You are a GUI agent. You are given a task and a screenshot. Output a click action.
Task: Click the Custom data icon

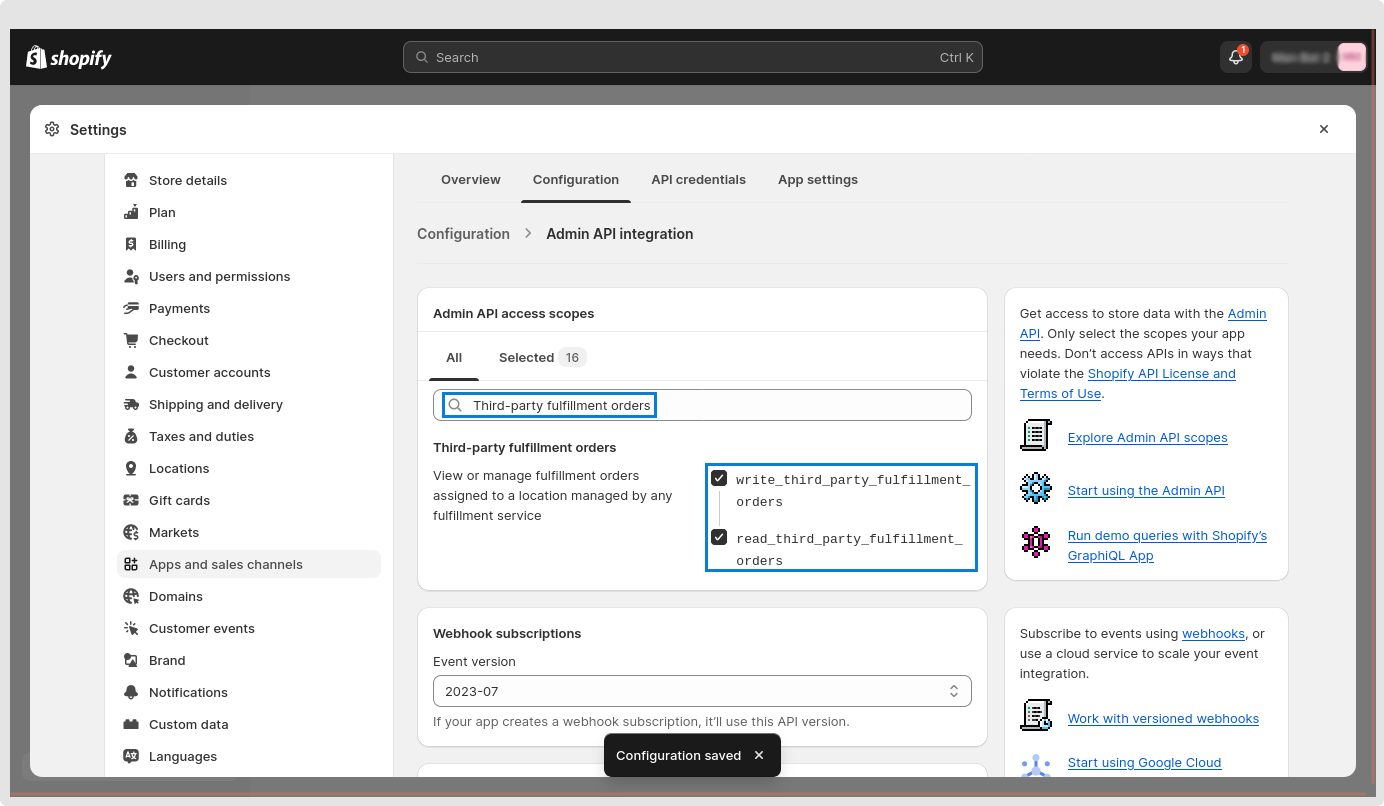point(131,724)
